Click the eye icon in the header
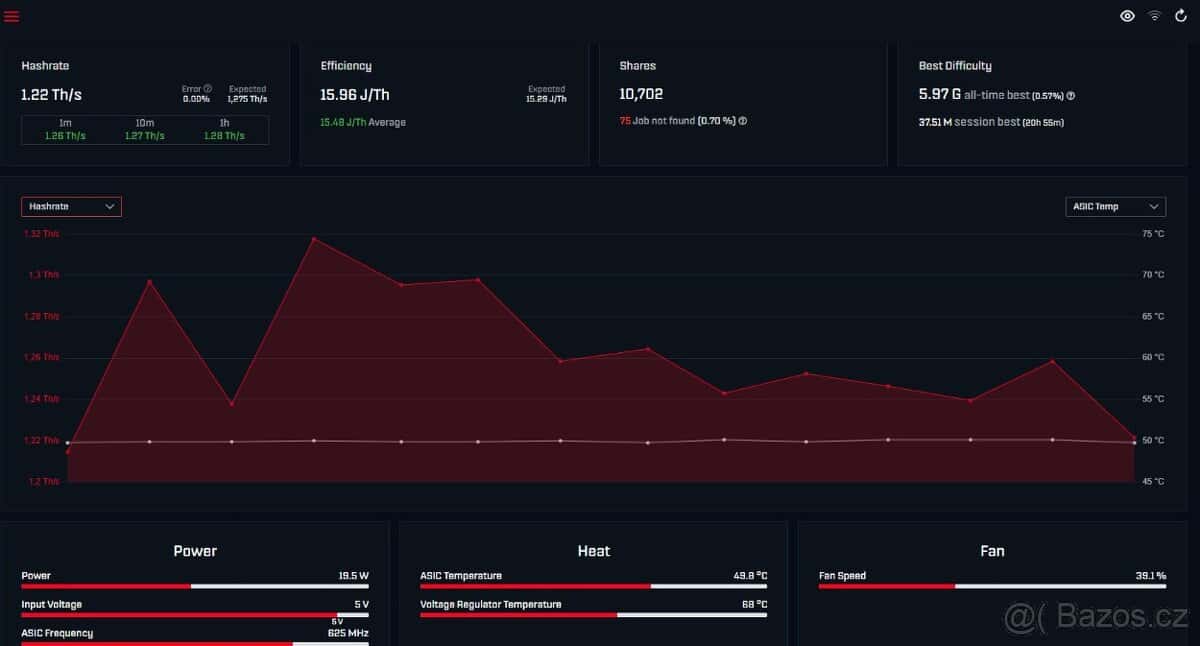This screenshot has height=646, width=1200. click(x=1127, y=16)
